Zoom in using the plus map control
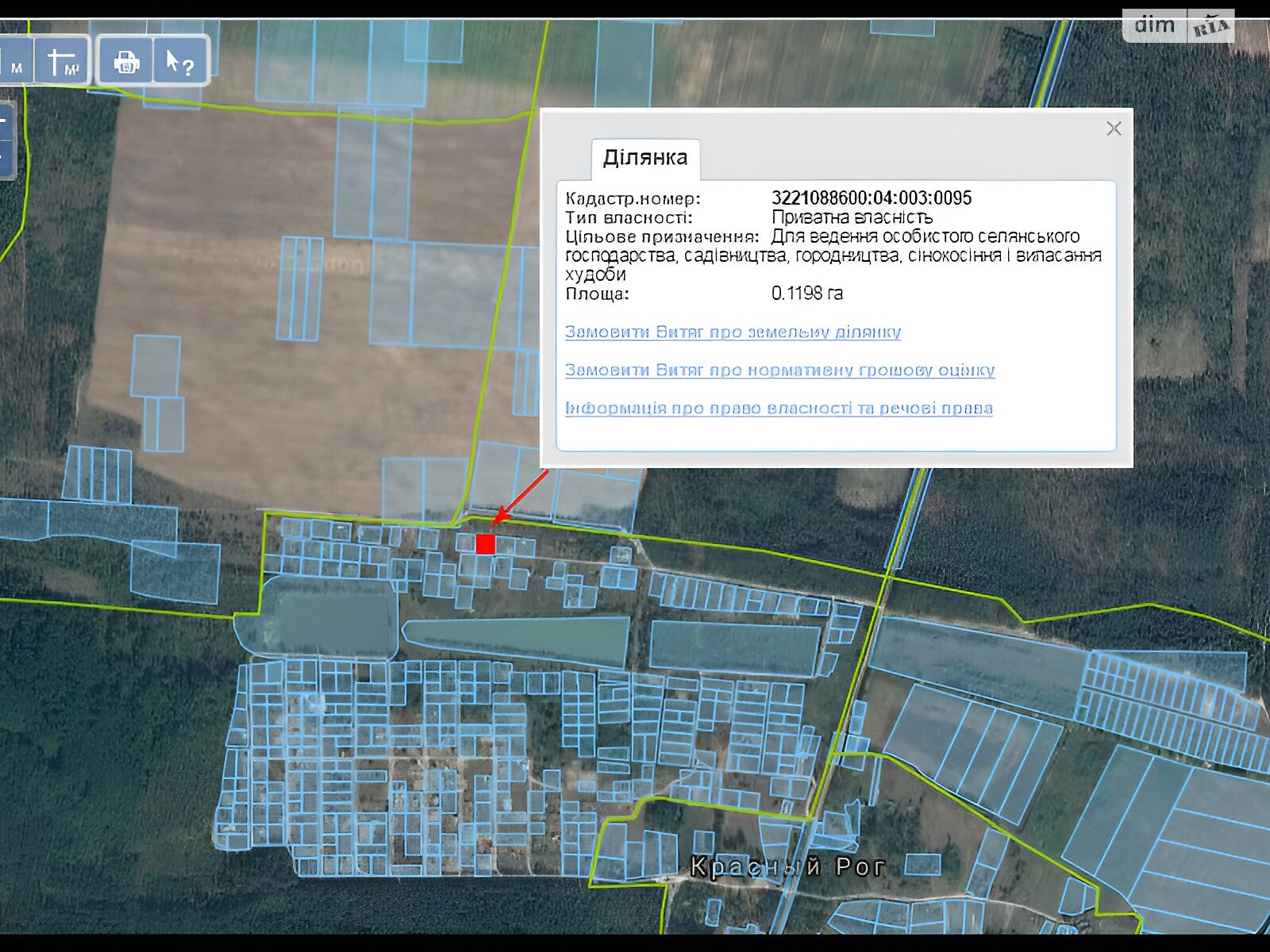 [3, 121]
